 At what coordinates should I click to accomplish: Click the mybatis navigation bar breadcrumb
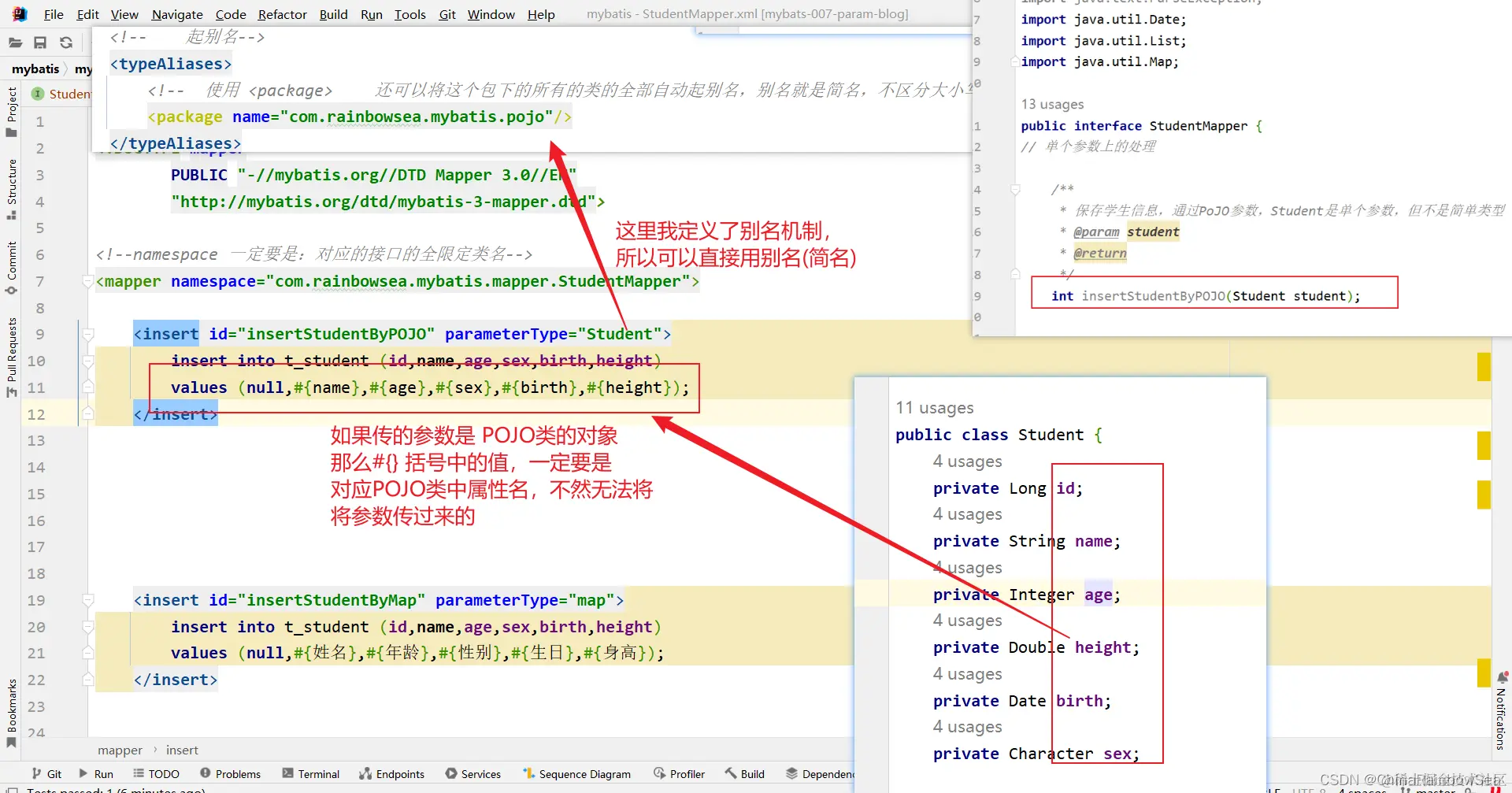click(35, 69)
